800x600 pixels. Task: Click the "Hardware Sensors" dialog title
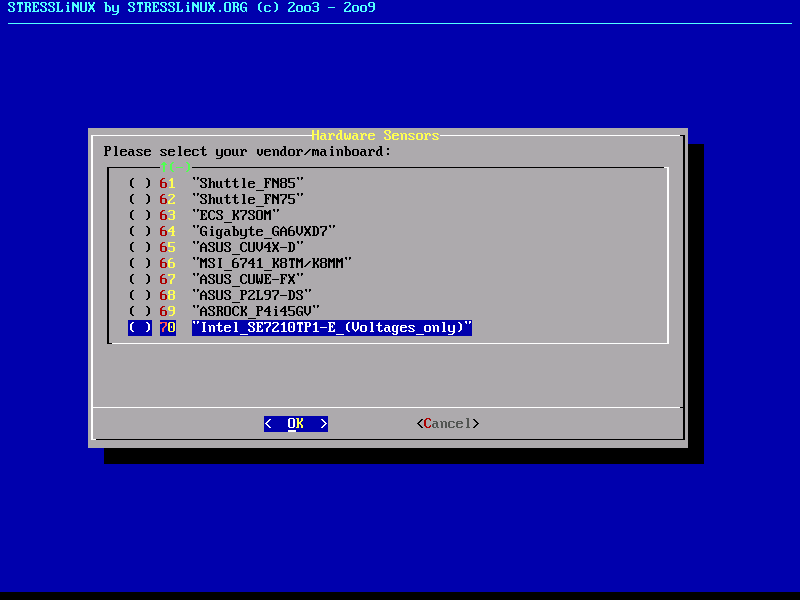click(x=376, y=135)
